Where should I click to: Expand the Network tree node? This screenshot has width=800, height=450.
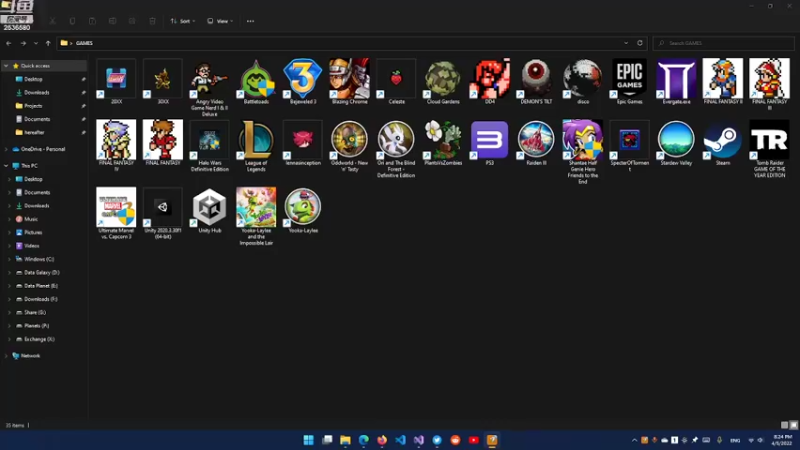coord(6,356)
